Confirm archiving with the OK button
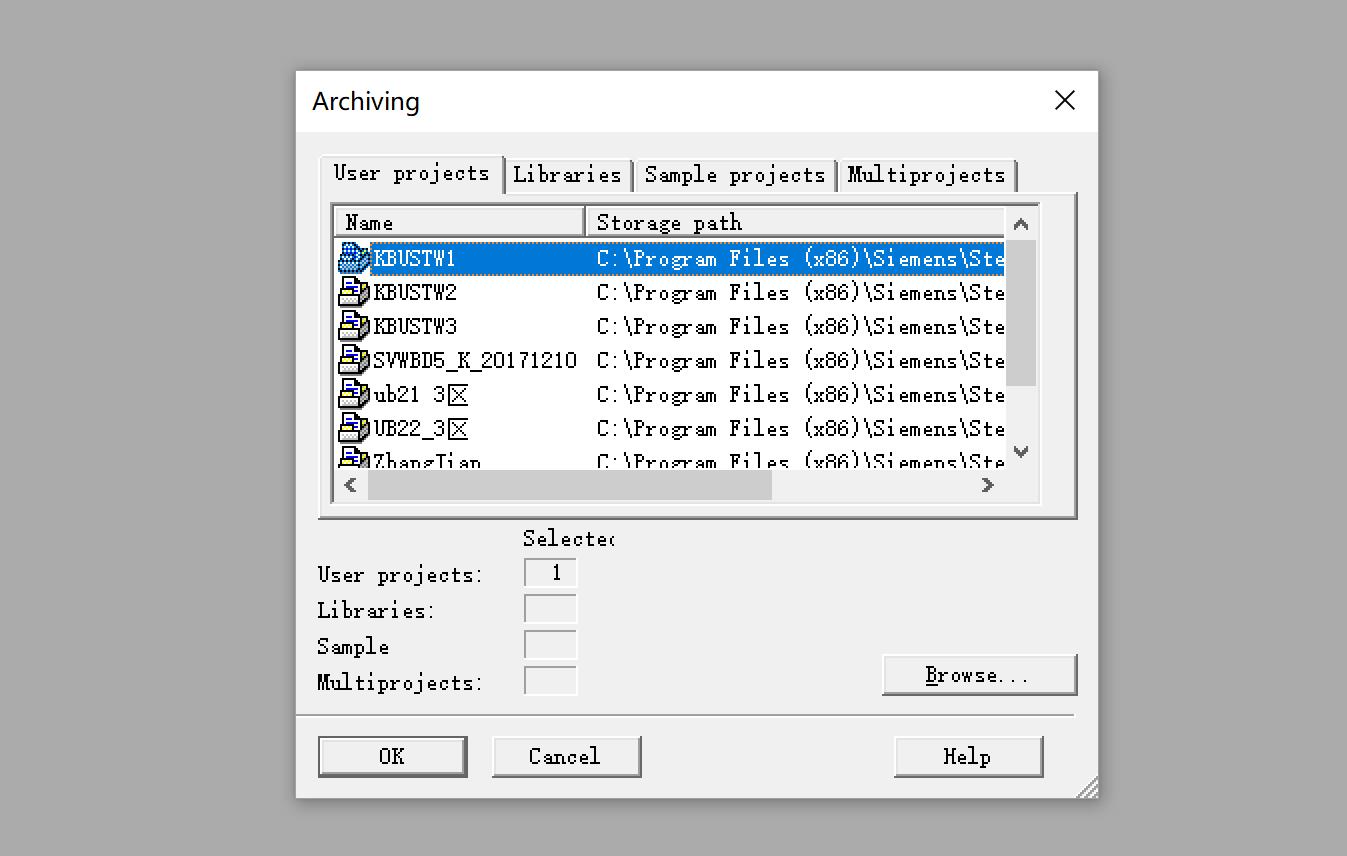 coord(392,756)
